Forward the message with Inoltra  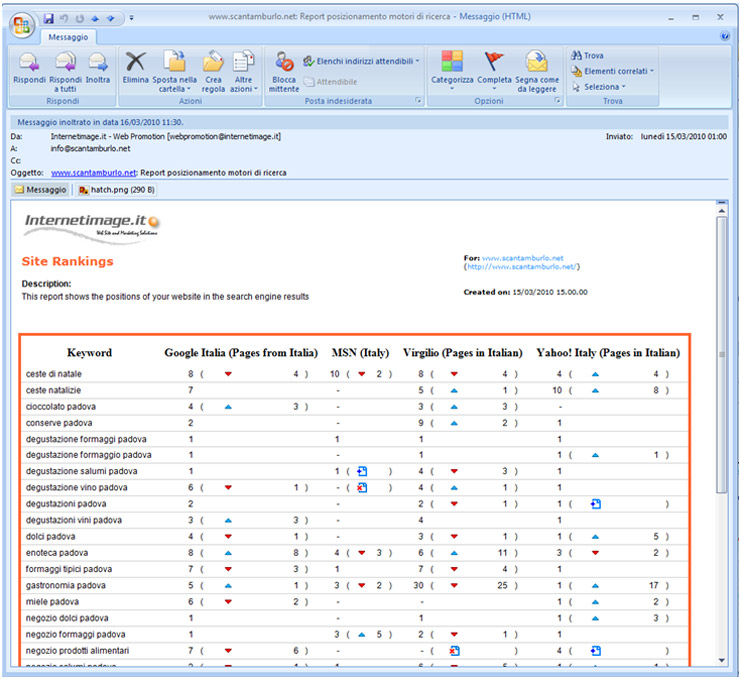[98, 69]
